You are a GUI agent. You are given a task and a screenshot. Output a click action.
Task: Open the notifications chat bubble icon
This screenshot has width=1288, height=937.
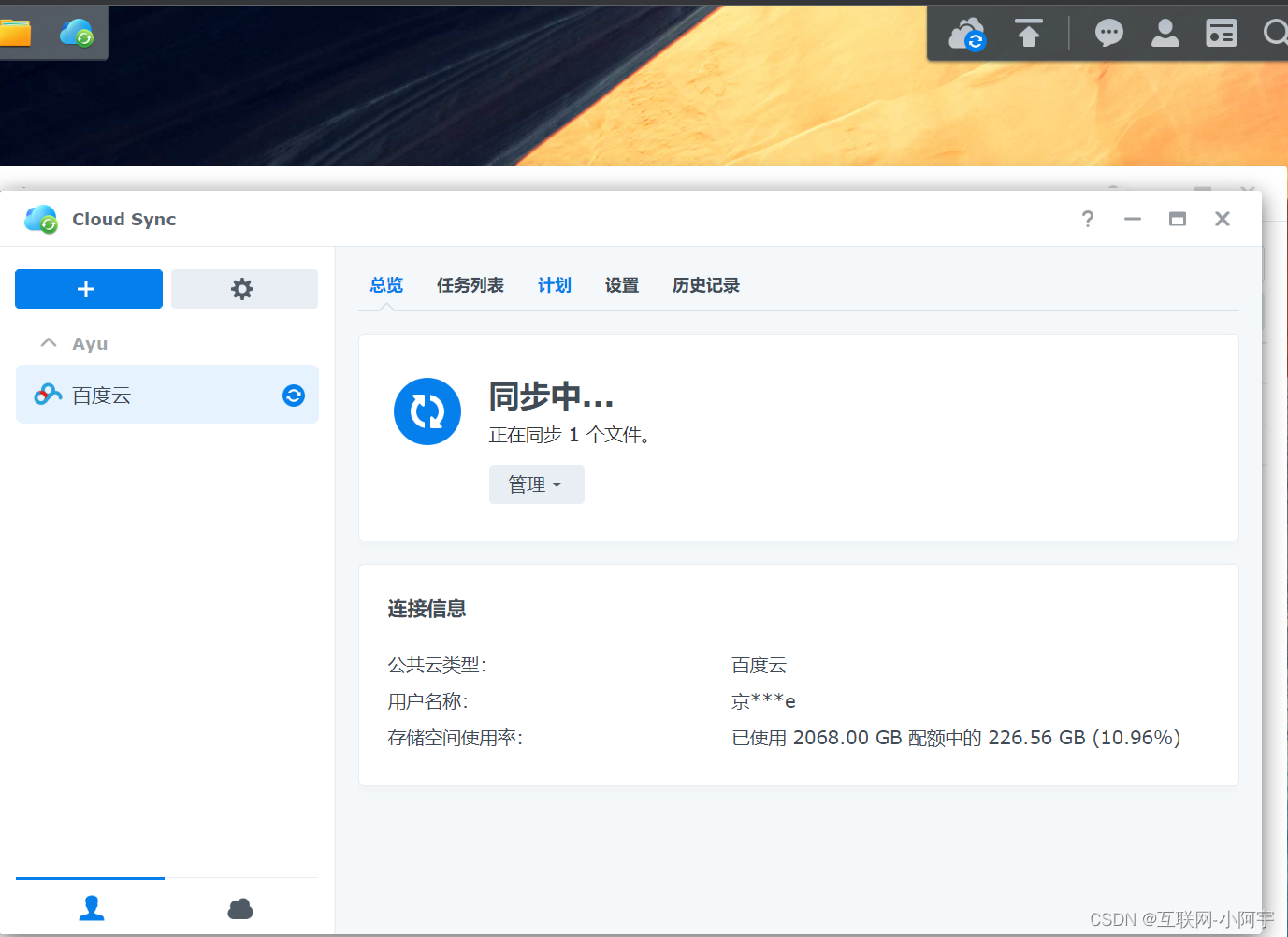(x=1109, y=34)
